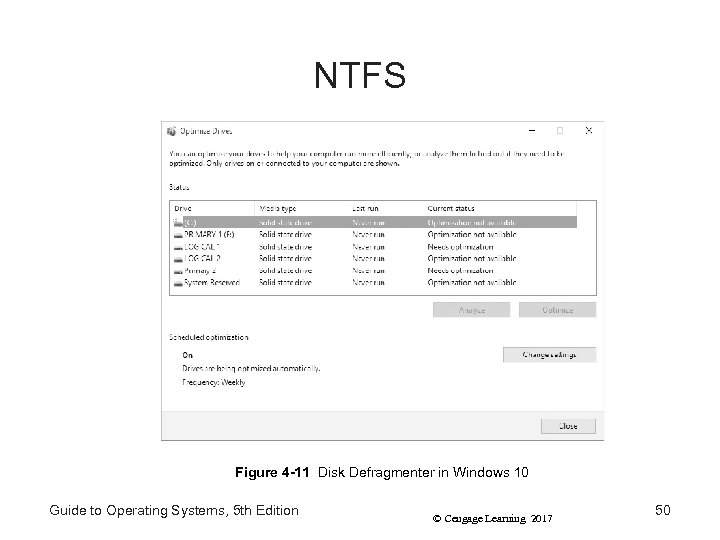Click 'Needs optimization' status for LOGICAL 1

pos(460,247)
